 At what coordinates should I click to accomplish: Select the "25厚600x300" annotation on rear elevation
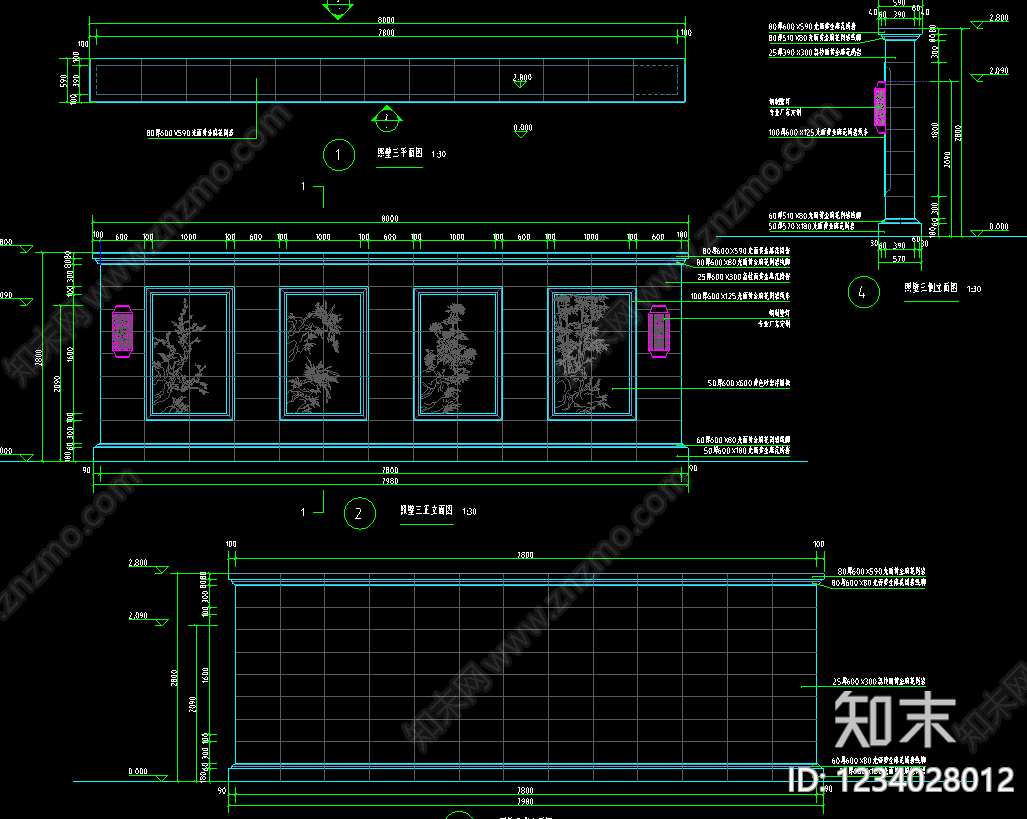pyautogui.click(x=879, y=681)
